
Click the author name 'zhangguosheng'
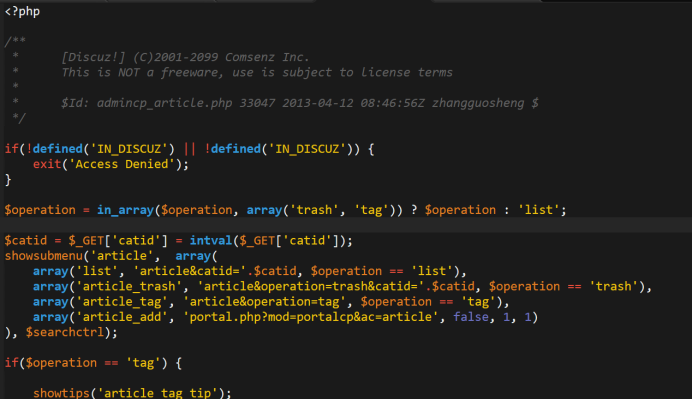[x=478, y=103]
